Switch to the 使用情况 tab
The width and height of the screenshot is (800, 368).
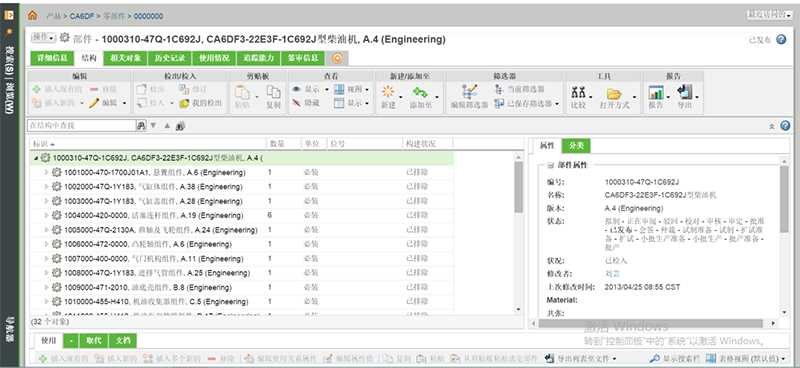[214, 58]
